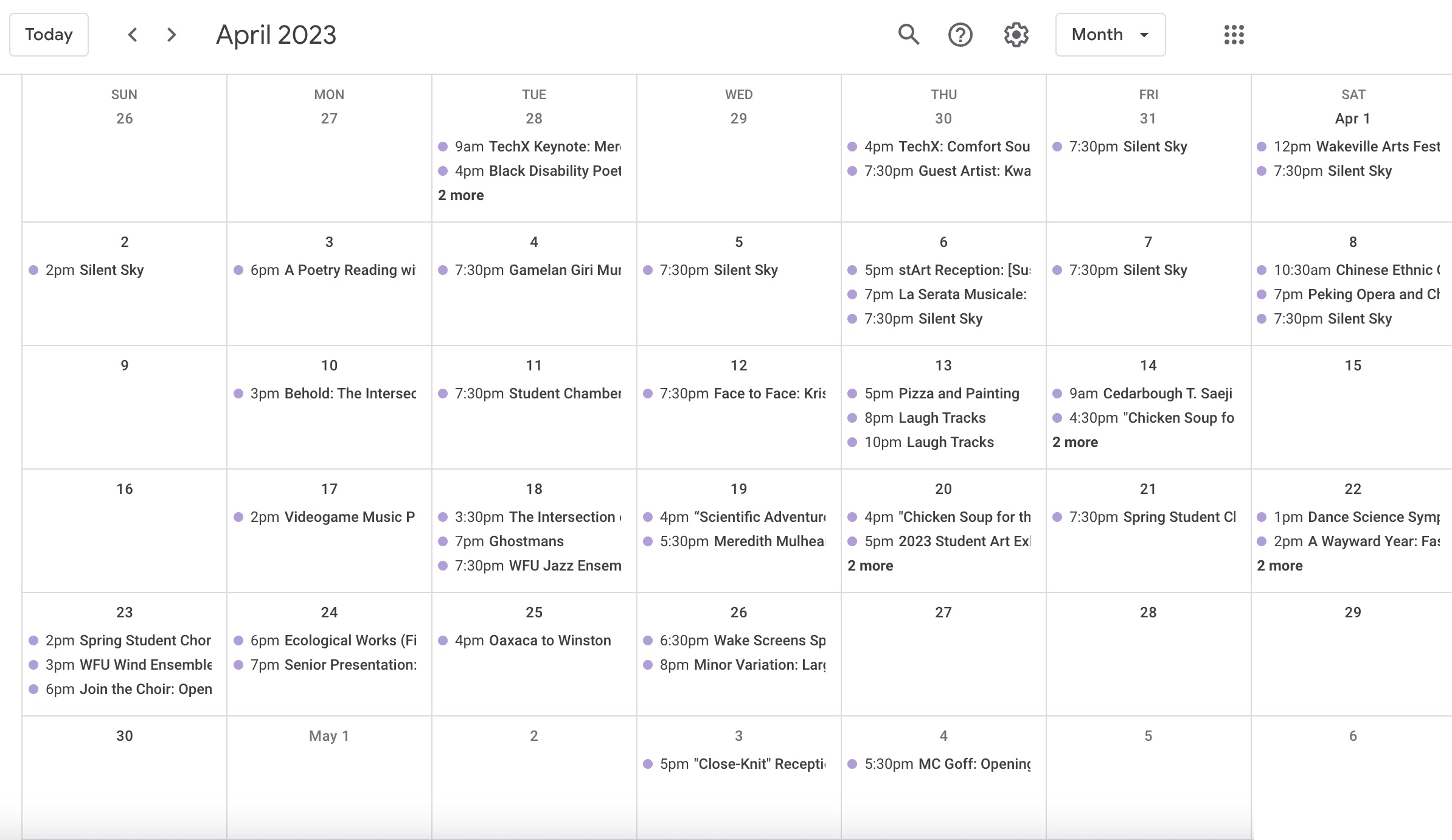The image size is (1452, 840).
Task: Open Silent Sky event on Saturday 8
Action: coord(1324,319)
